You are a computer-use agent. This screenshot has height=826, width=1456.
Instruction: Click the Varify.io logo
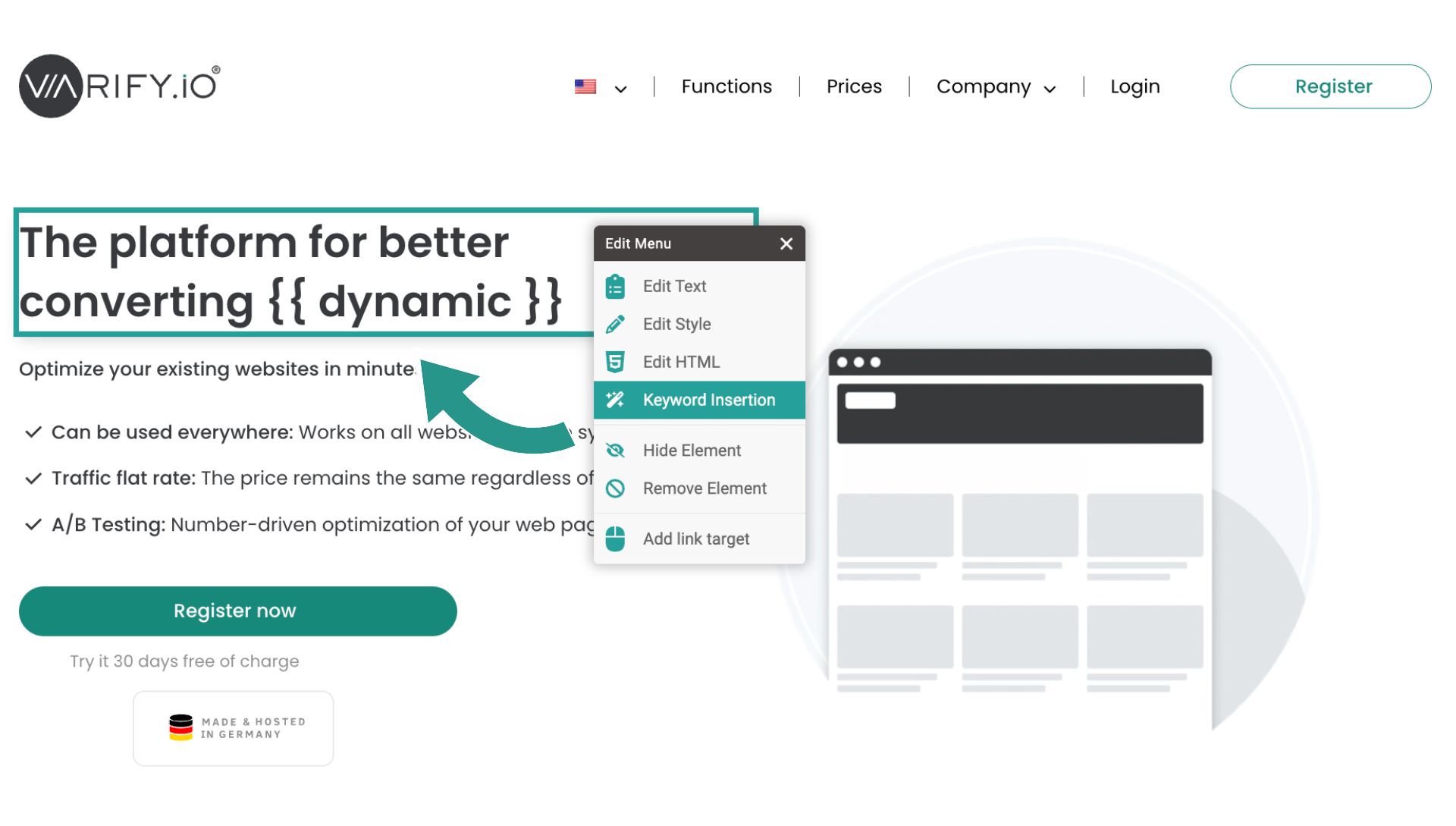point(120,86)
